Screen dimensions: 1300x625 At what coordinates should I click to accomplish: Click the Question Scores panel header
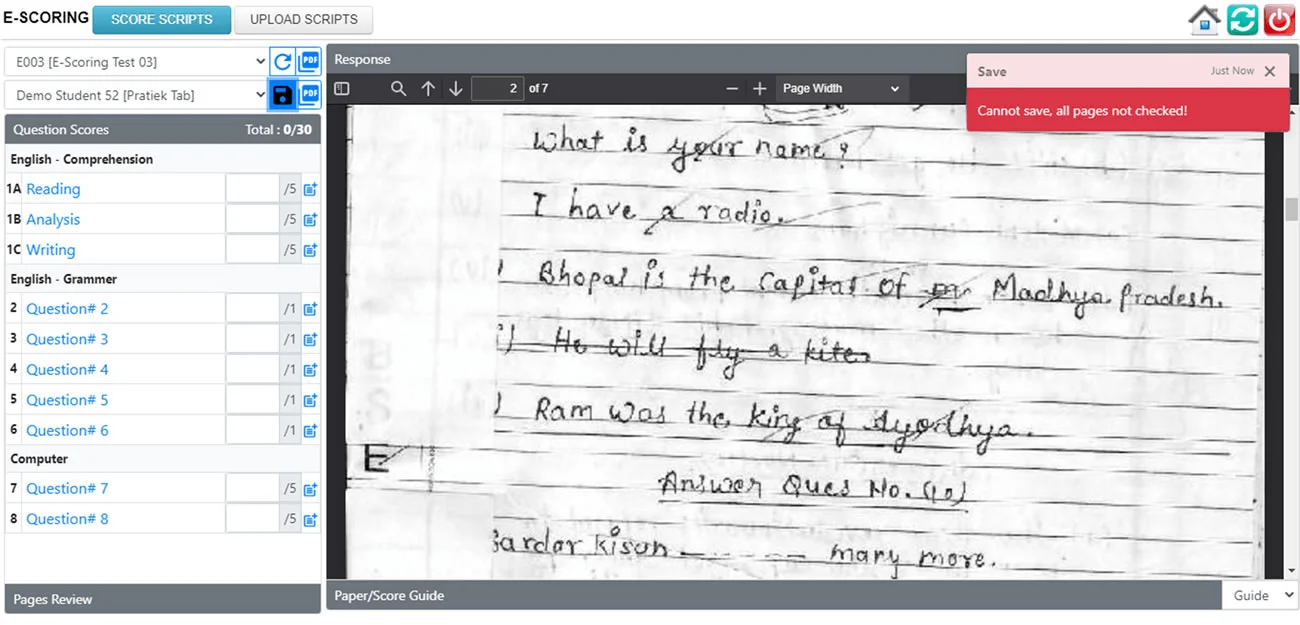pyautogui.click(x=163, y=129)
